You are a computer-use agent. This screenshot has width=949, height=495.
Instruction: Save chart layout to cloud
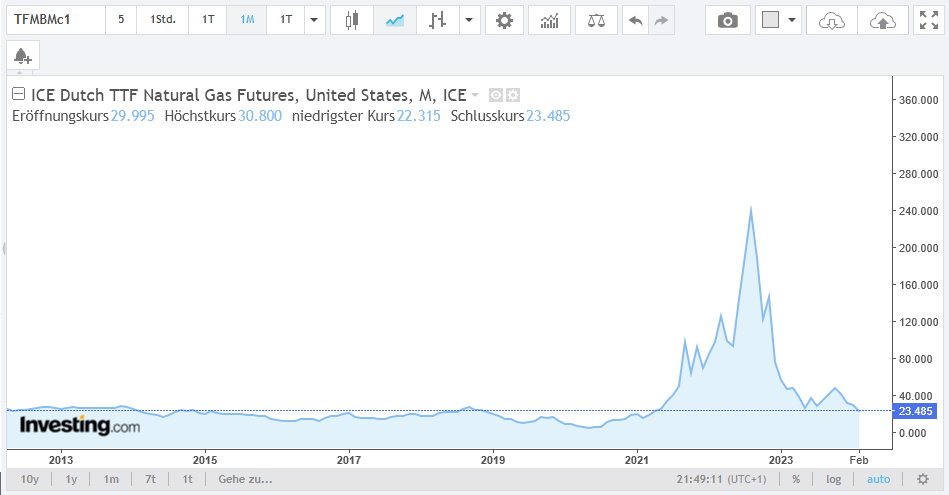click(882, 20)
